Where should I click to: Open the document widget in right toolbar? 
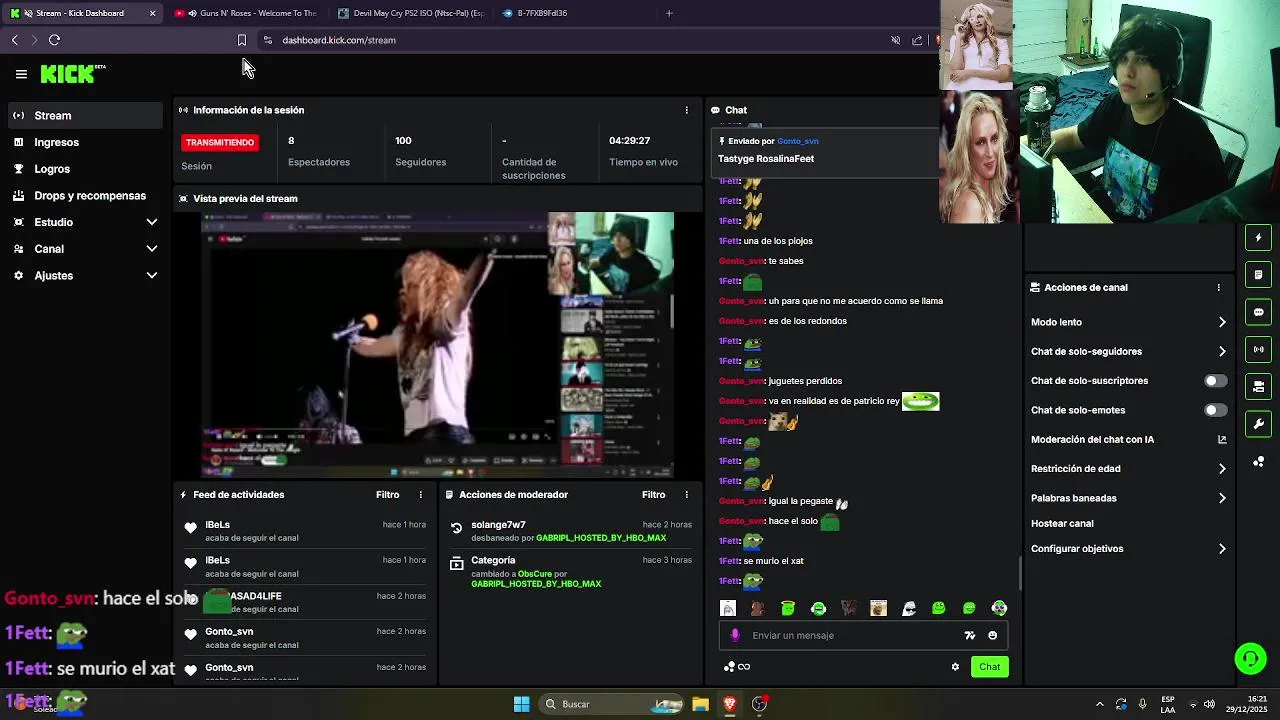pos(1258,275)
